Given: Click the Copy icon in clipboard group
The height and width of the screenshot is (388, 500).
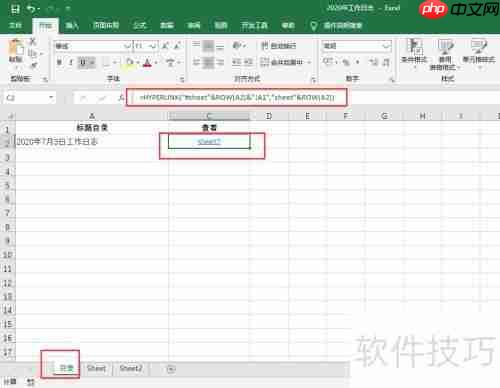Looking at the screenshot, I should click(x=32, y=53).
